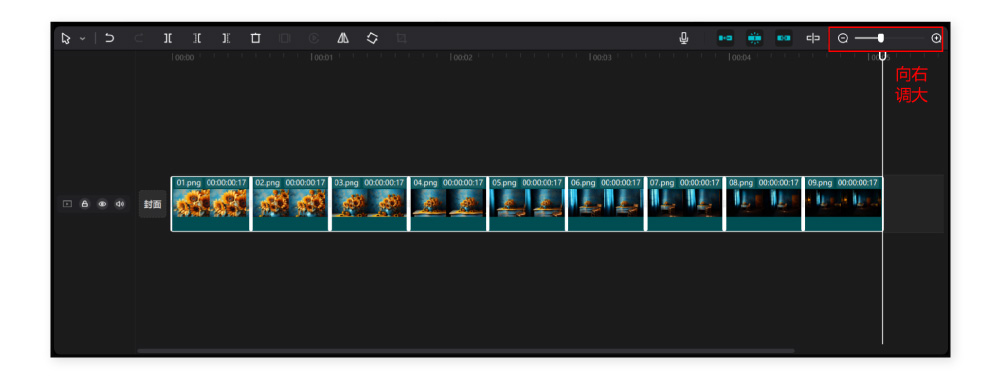The width and height of the screenshot is (1000, 380).
Task: Select the 07.png clip
Action: tap(685, 203)
